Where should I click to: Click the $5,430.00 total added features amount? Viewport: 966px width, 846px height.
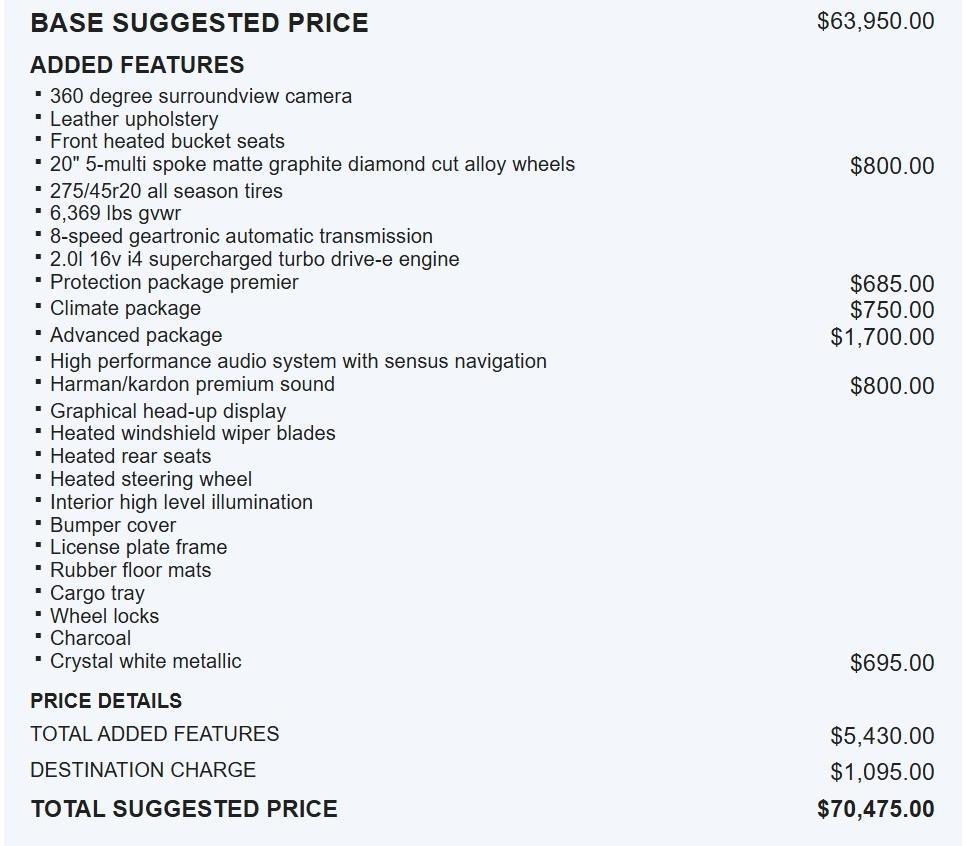tap(882, 736)
